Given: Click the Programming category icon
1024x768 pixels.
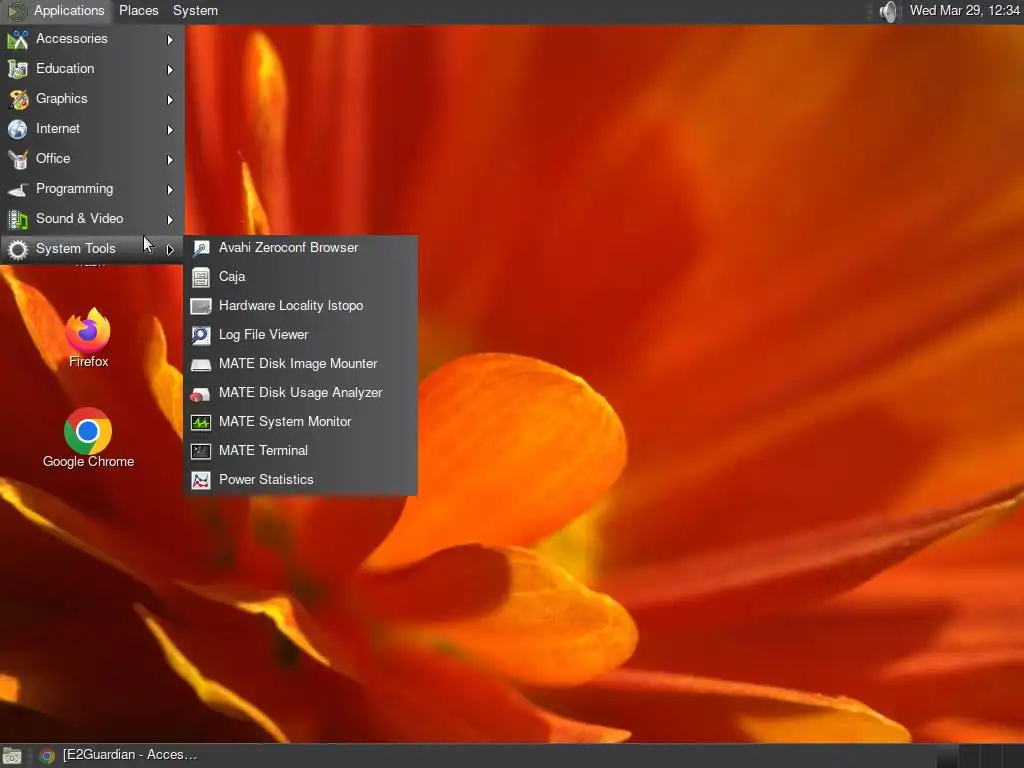Looking at the screenshot, I should [18, 189].
